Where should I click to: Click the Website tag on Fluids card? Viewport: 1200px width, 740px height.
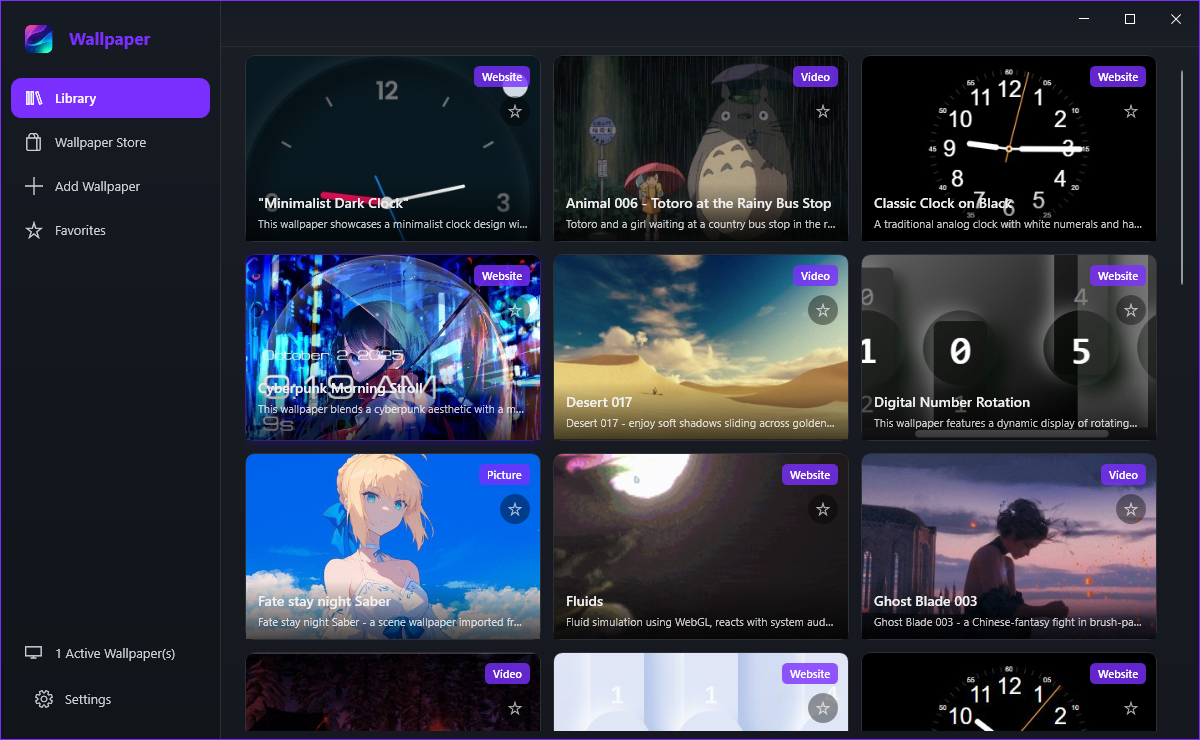coord(810,475)
